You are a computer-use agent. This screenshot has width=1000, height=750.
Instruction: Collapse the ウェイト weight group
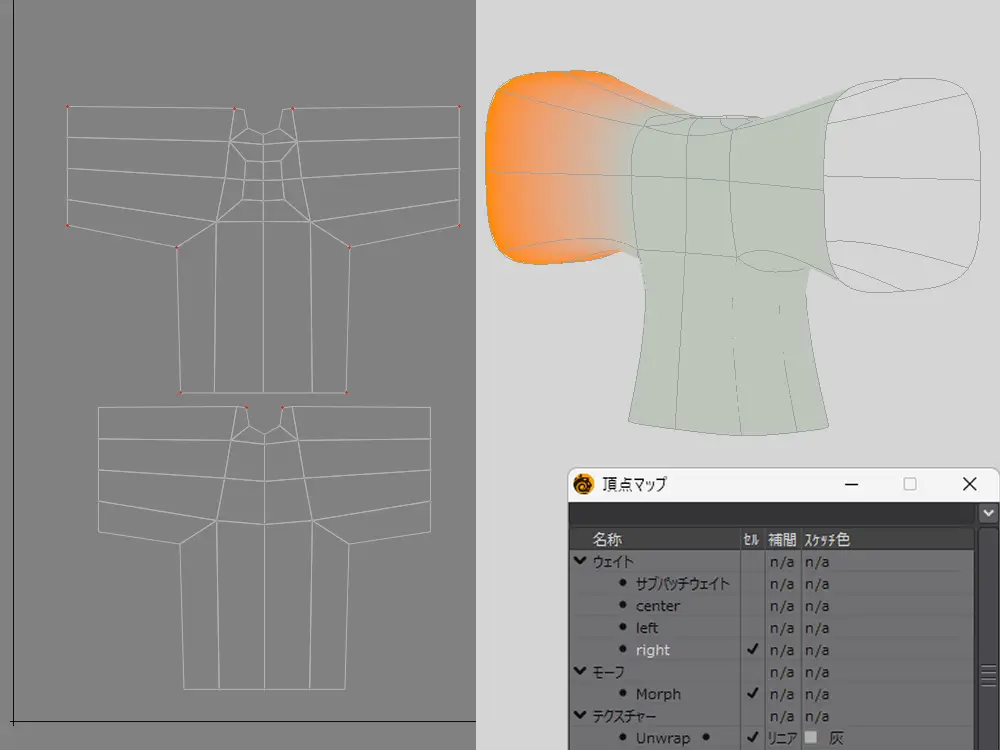(580, 562)
